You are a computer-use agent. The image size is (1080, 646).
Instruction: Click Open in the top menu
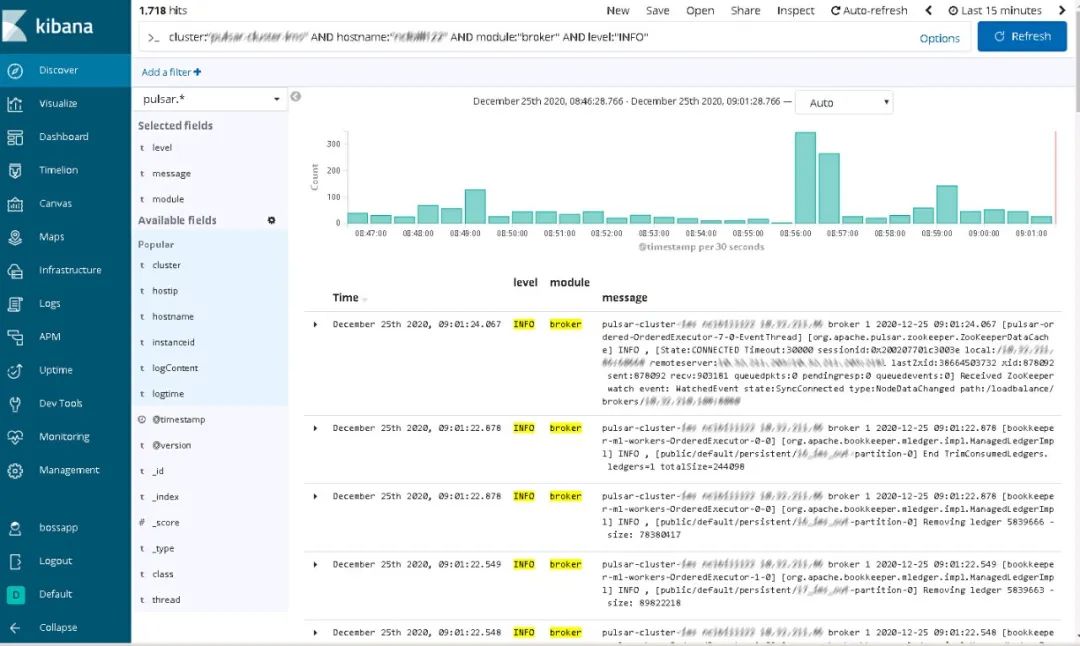click(x=700, y=10)
